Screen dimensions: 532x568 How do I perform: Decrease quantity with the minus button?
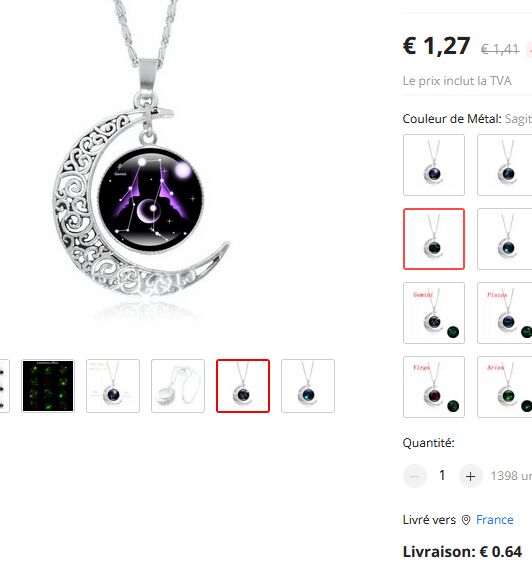coord(415,476)
